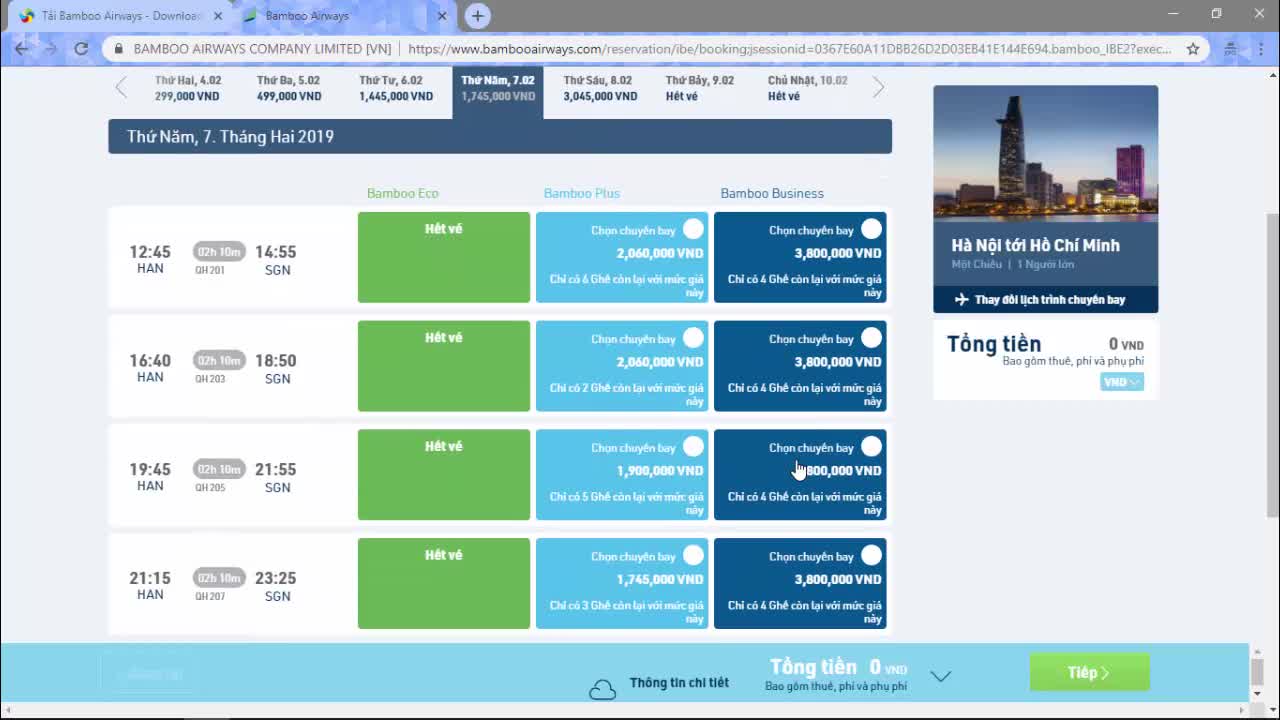Select date tab Thứ Bảy 9.02
Viewport: 1280px width, 720px height.
pyautogui.click(x=700, y=88)
